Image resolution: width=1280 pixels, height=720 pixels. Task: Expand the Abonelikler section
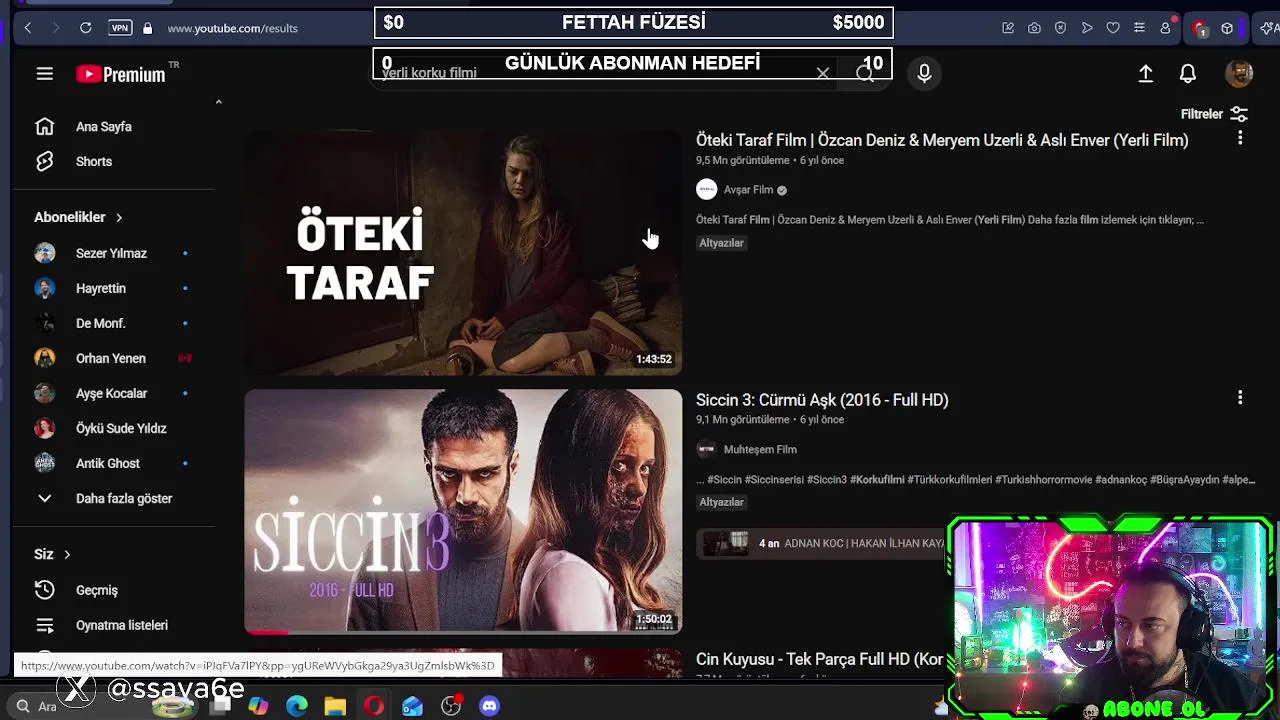pyautogui.click(x=79, y=217)
